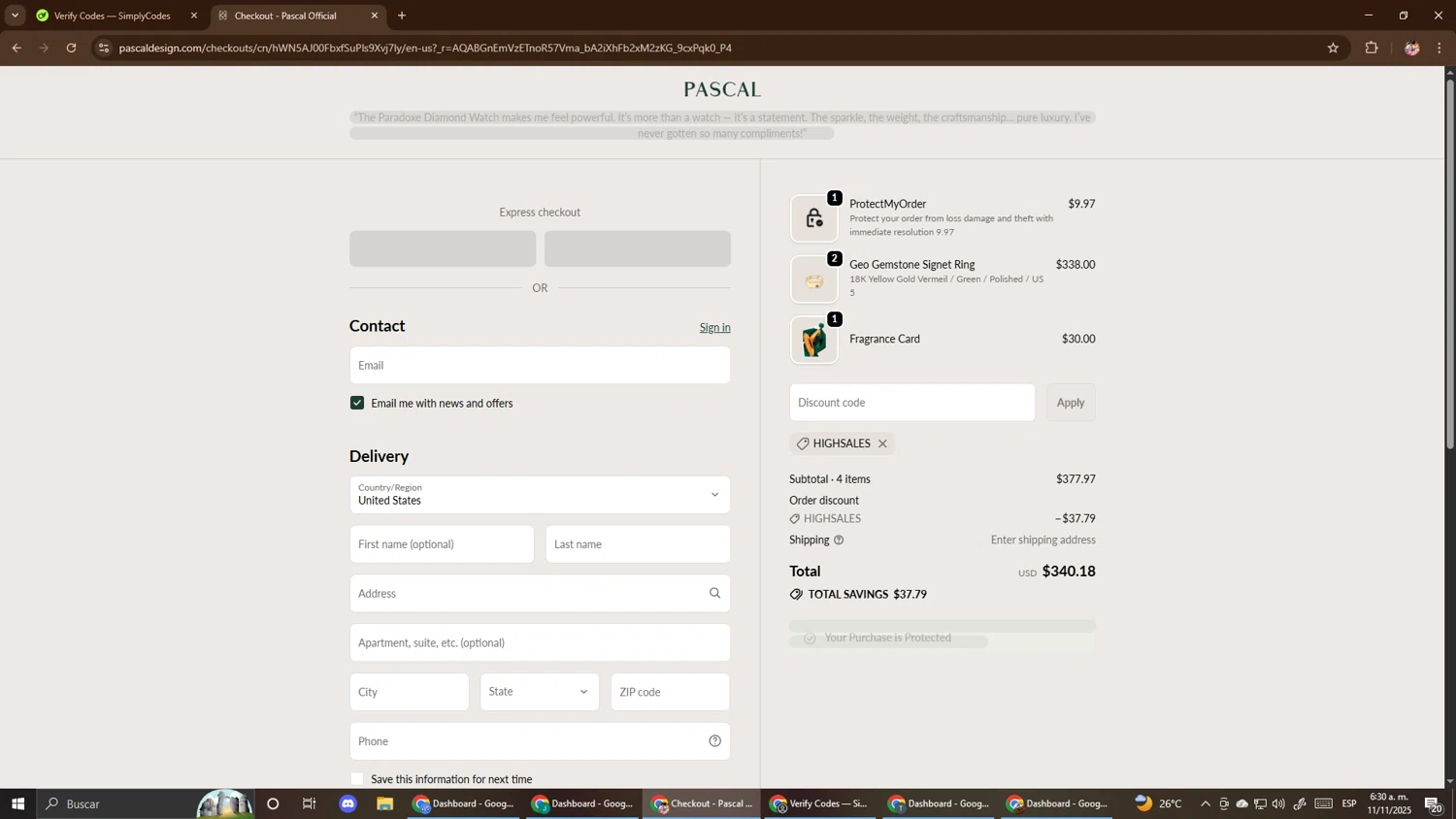Open the notification center icon

1434,803
